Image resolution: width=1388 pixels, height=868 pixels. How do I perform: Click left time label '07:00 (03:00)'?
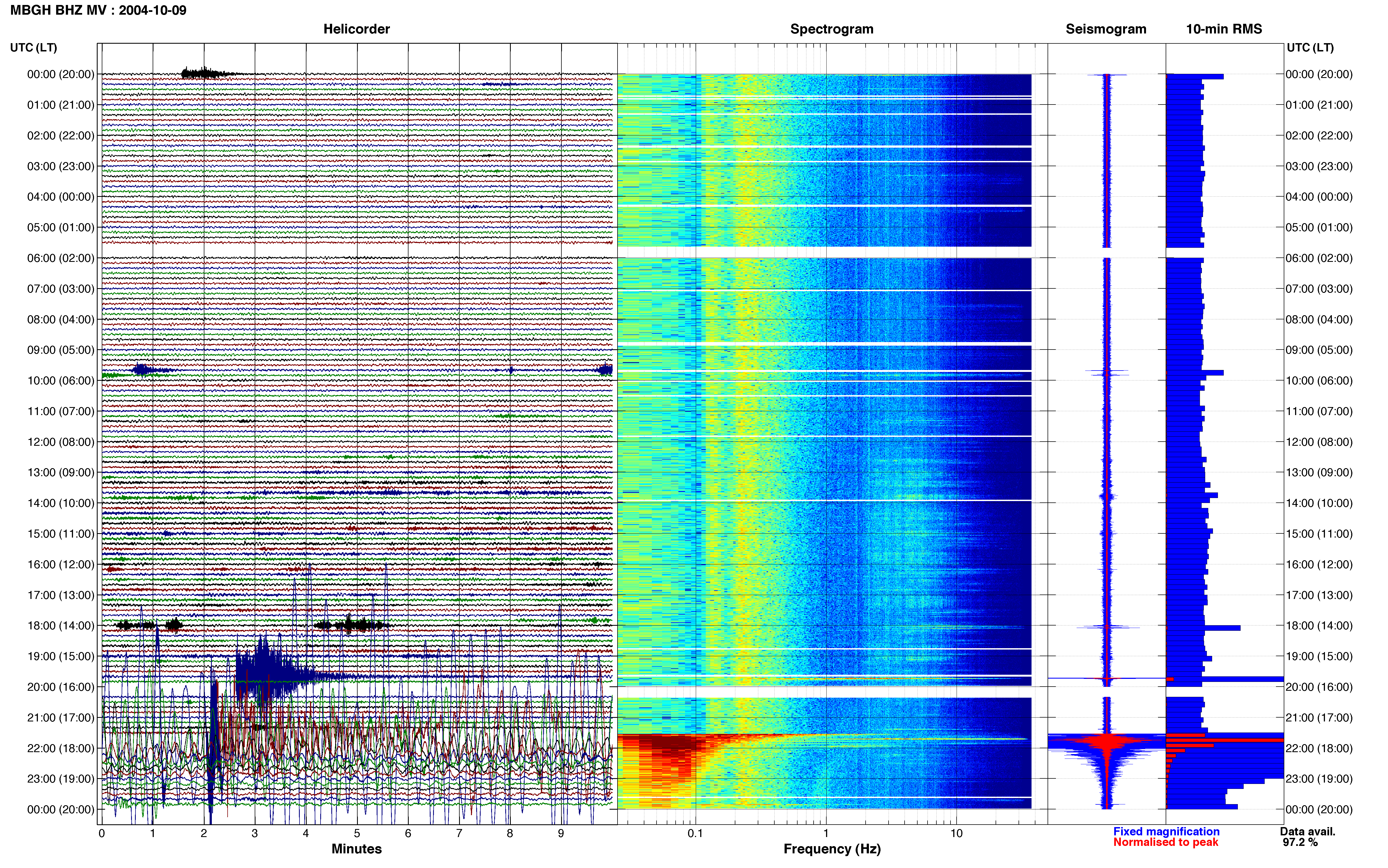(61, 289)
